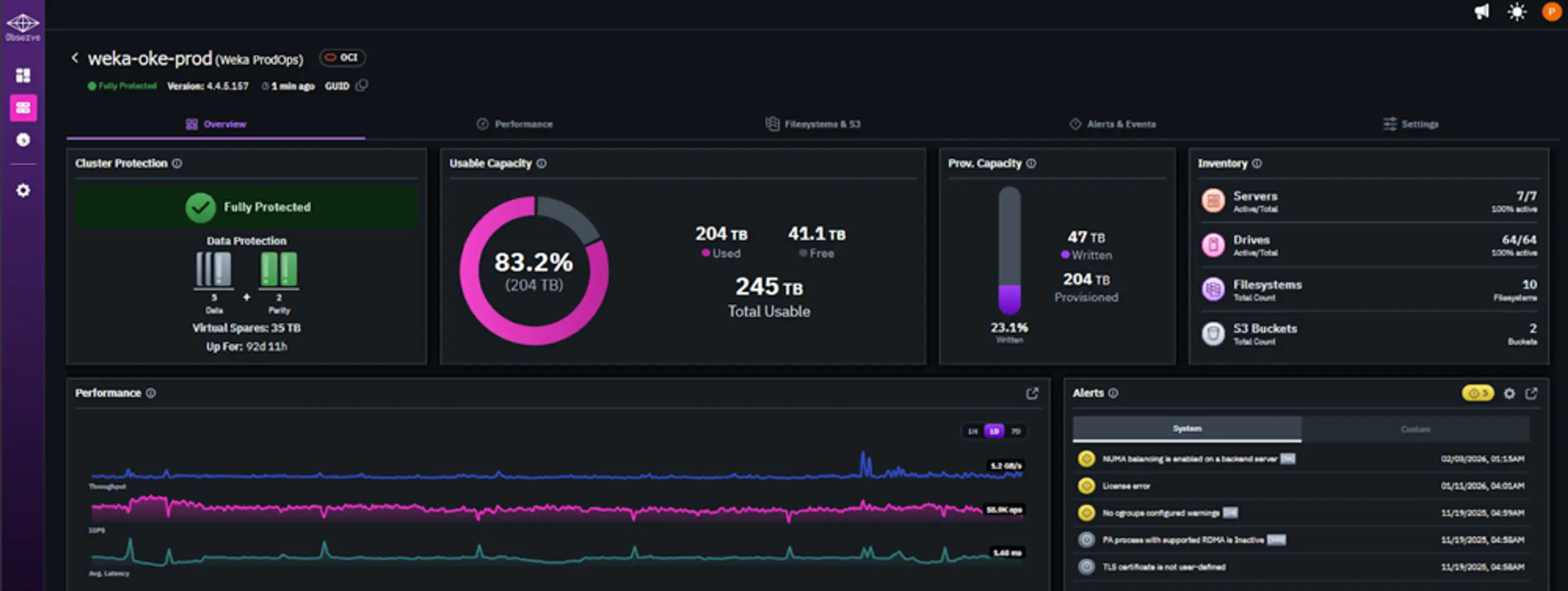Open the Settings tab

pyautogui.click(x=1411, y=124)
